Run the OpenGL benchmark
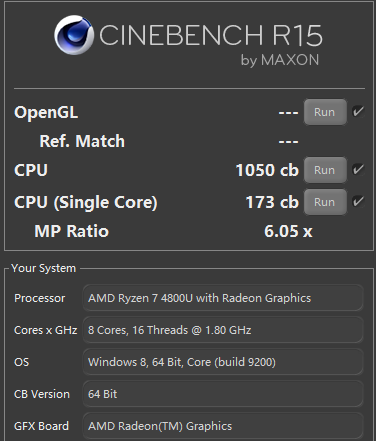 pos(325,112)
